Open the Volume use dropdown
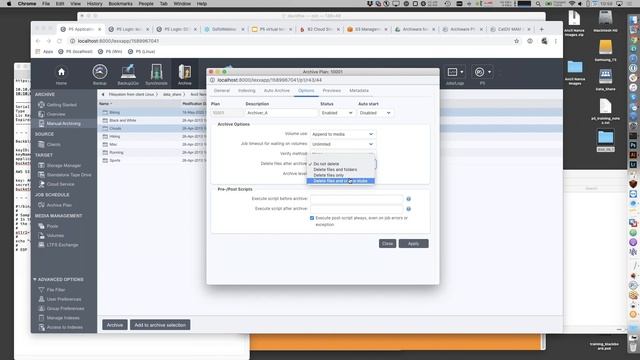 coord(342,134)
